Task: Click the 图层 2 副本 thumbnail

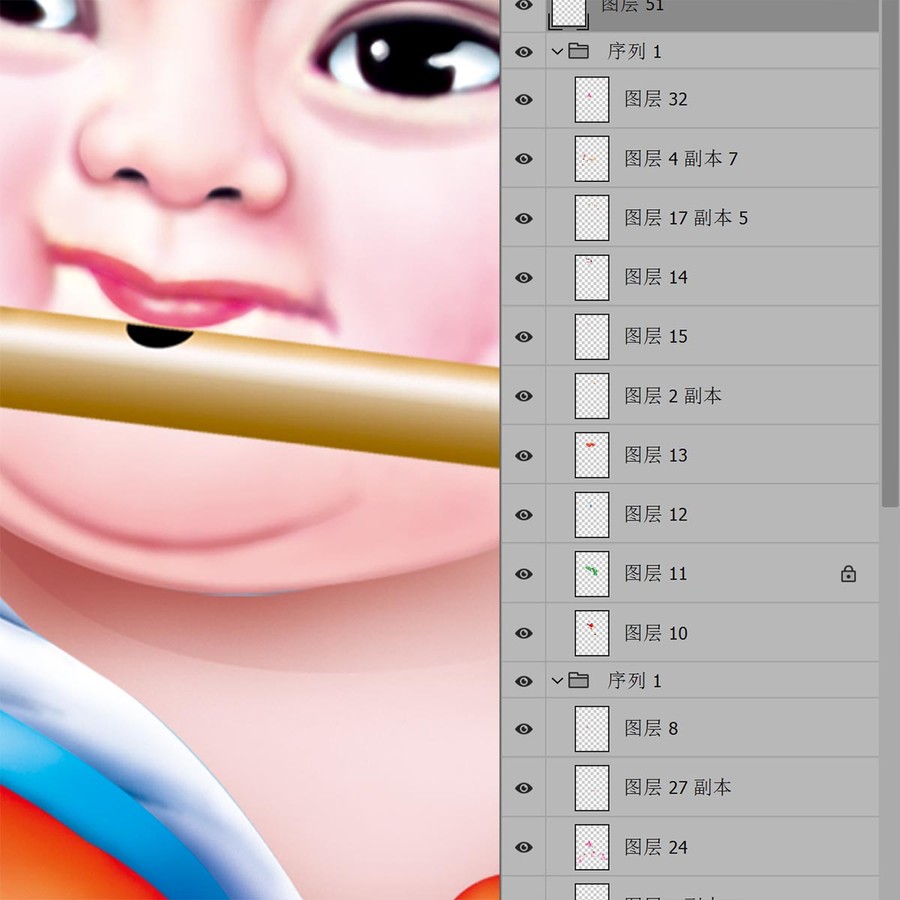Action: [x=592, y=396]
